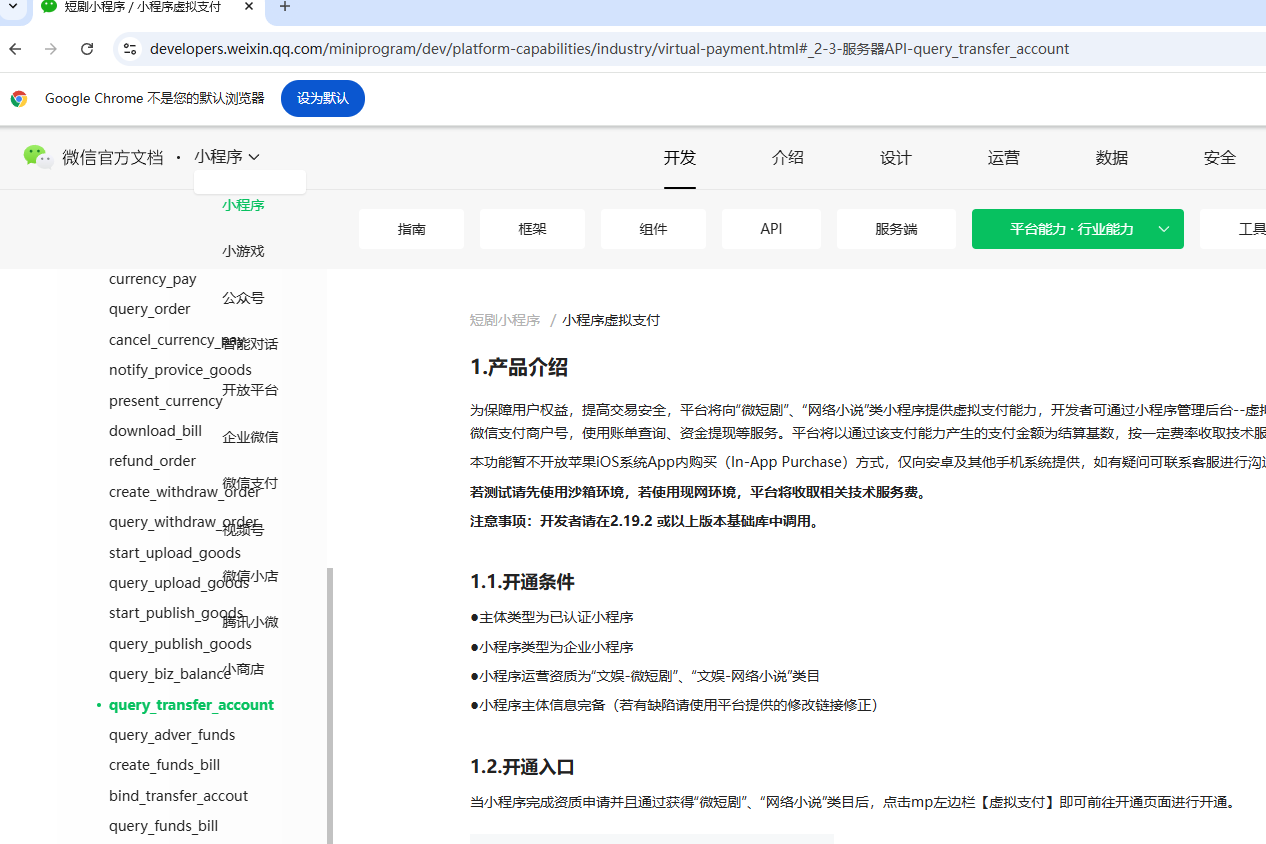This screenshot has height=844, width=1266.
Task: Open query_transfer_account in sidebar
Action: [191, 705]
